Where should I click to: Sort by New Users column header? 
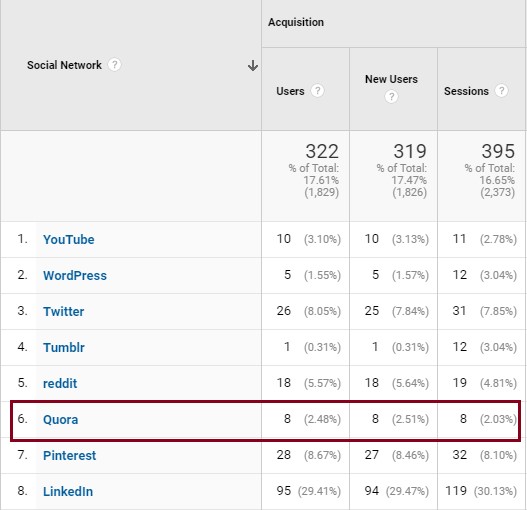pos(391,79)
